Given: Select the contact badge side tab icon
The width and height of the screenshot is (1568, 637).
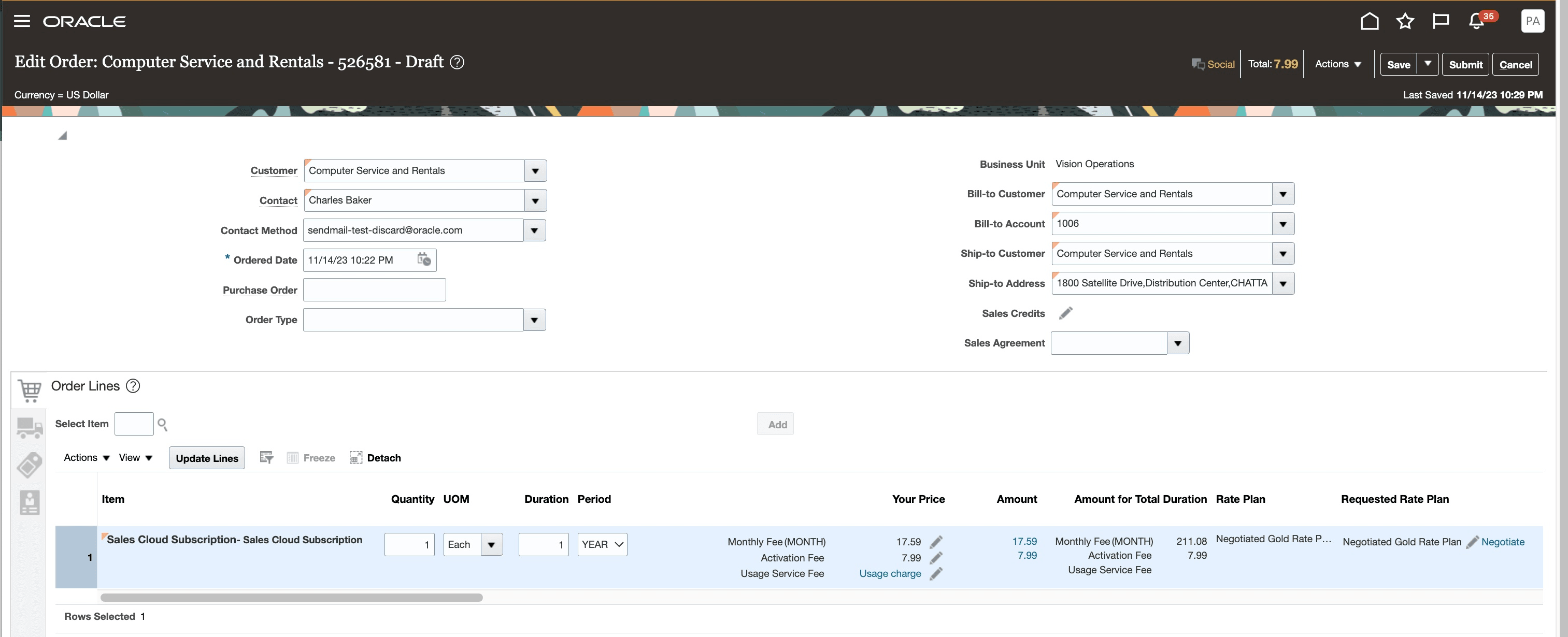Looking at the screenshot, I should tap(29, 502).
